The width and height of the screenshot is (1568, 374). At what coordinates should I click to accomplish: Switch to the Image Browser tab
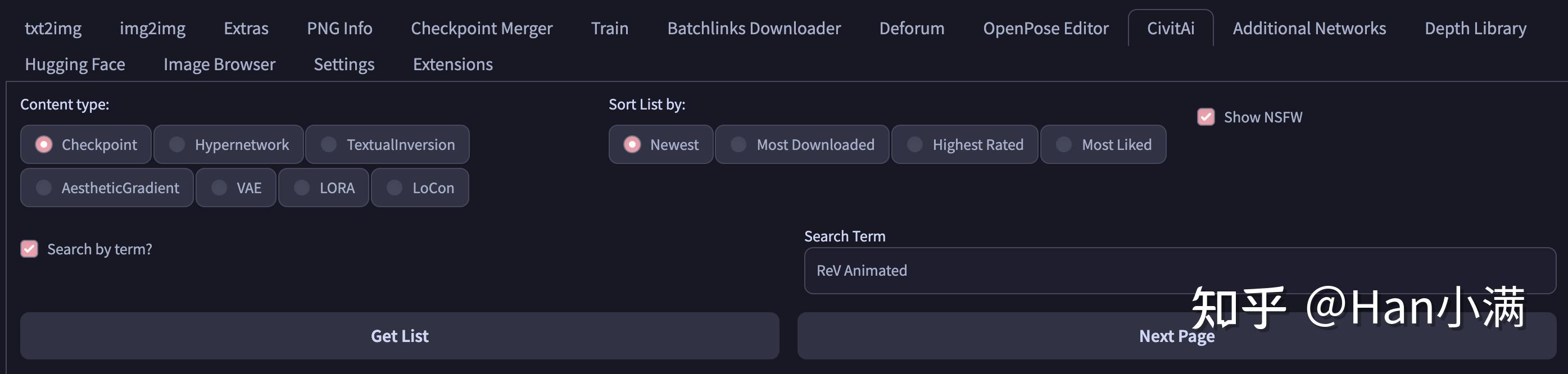(x=219, y=64)
